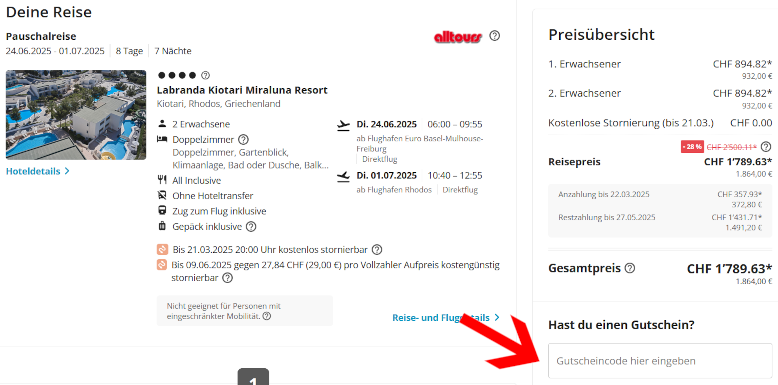Click the train icon beside Zug zum Flug
The width and height of the screenshot is (778, 385).
162,211
